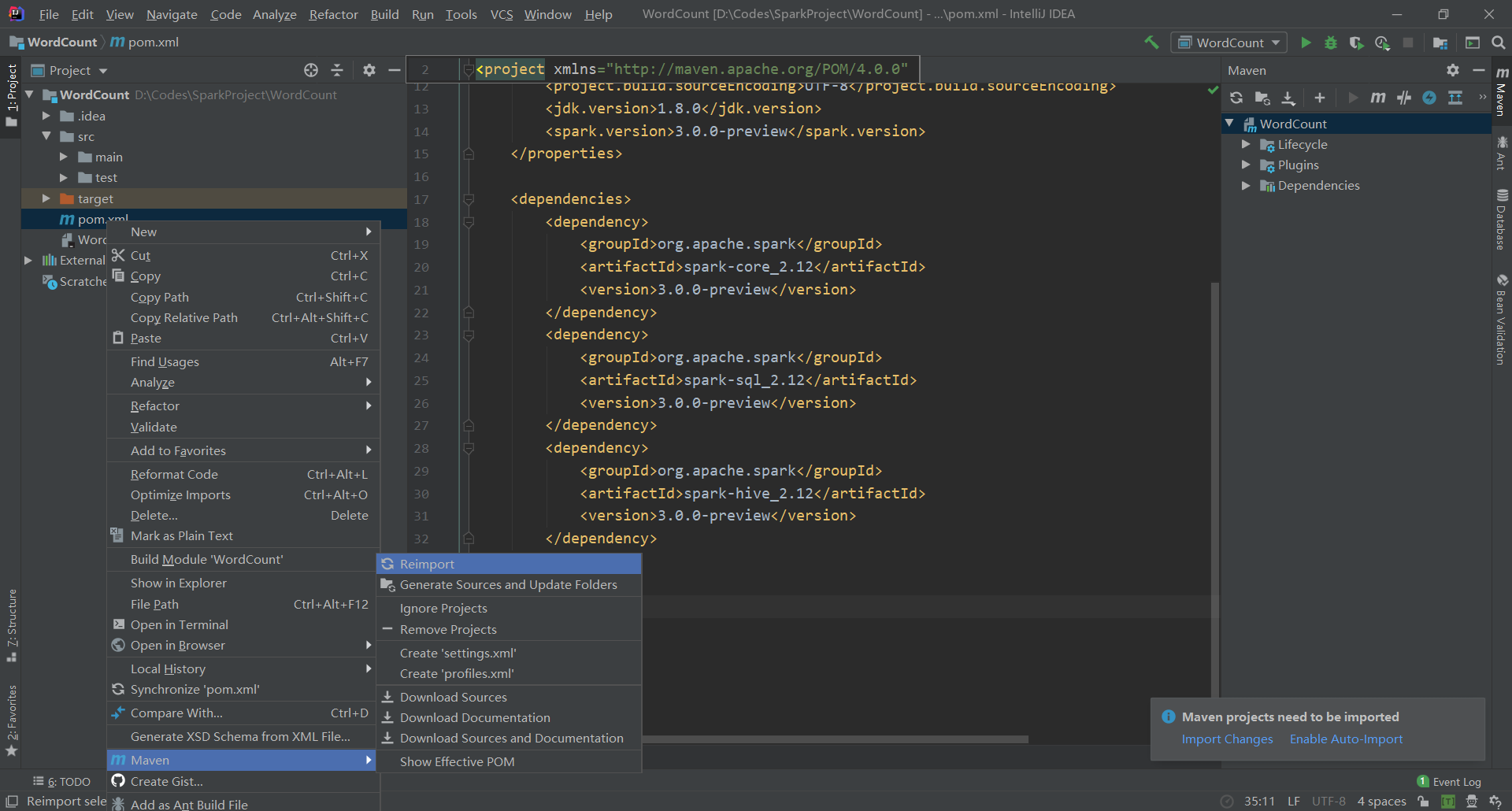Open the TODO tool window

tap(61, 782)
